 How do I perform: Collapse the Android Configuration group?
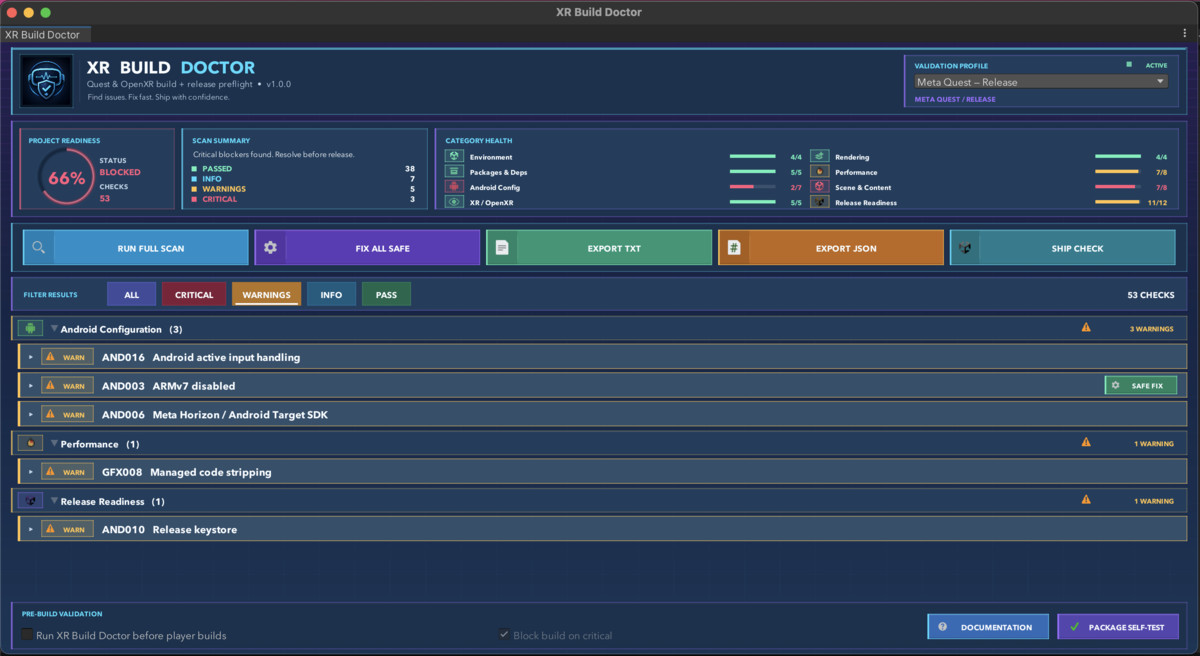coord(55,329)
